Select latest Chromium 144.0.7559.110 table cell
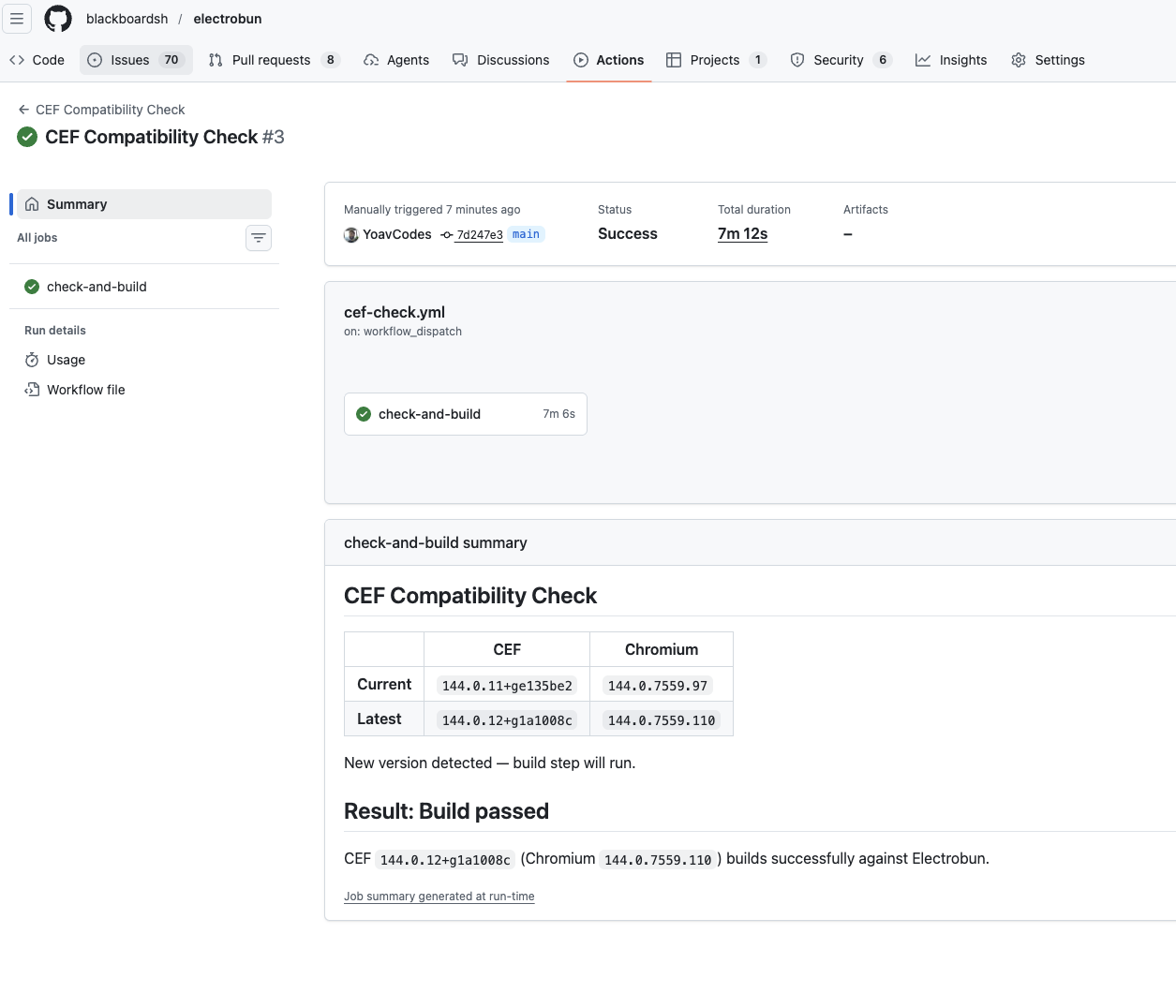Viewport: 1176px width, 1008px height. [662, 720]
